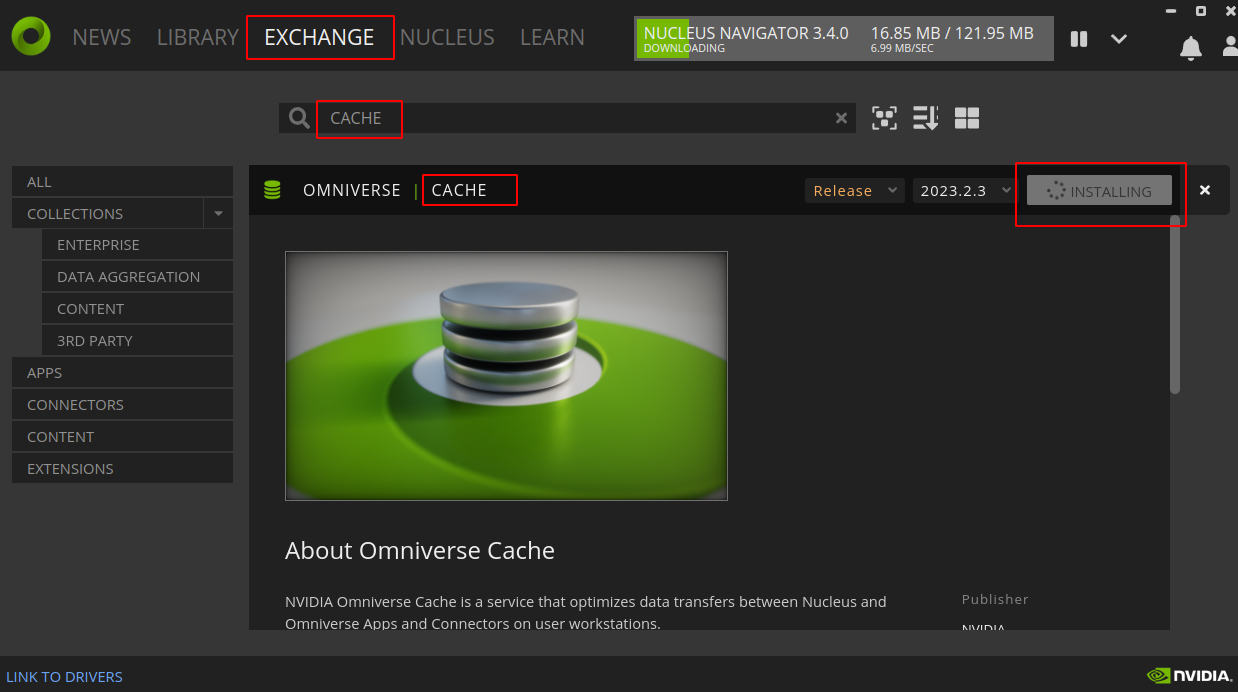Click the INSTALLING button
Image resolution: width=1238 pixels, height=692 pixels.
[x=1099, y=191]
